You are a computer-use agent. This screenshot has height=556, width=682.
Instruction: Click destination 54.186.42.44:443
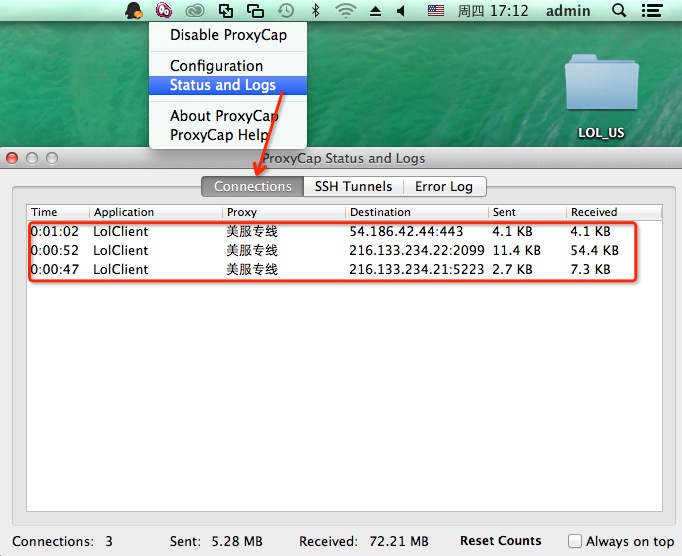click(406, 231)
